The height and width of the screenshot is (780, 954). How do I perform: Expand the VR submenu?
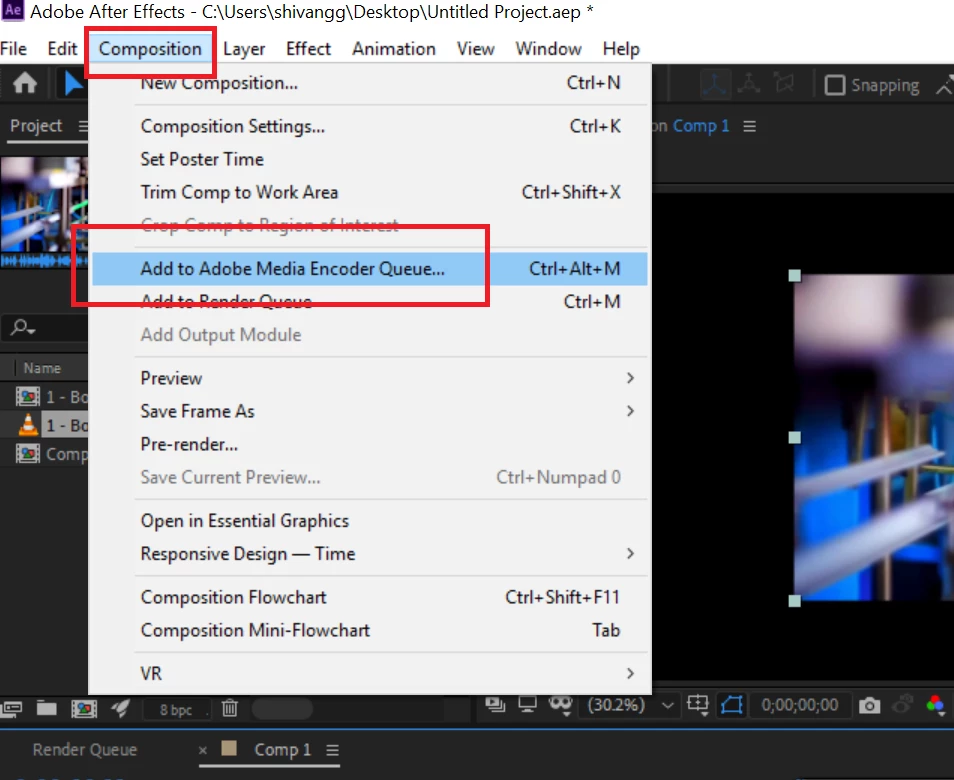pyautogui.click(x=630, y=674)
